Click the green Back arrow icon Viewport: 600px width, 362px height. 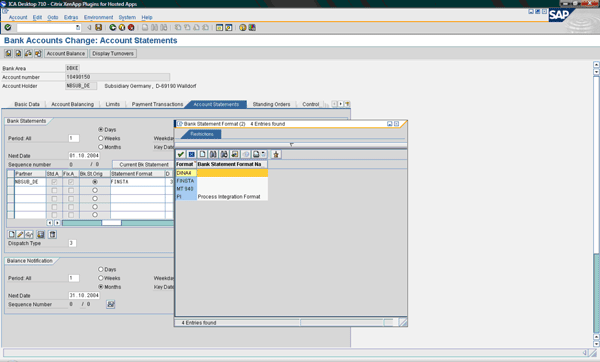pyautogui.click(x=112, y=28)
